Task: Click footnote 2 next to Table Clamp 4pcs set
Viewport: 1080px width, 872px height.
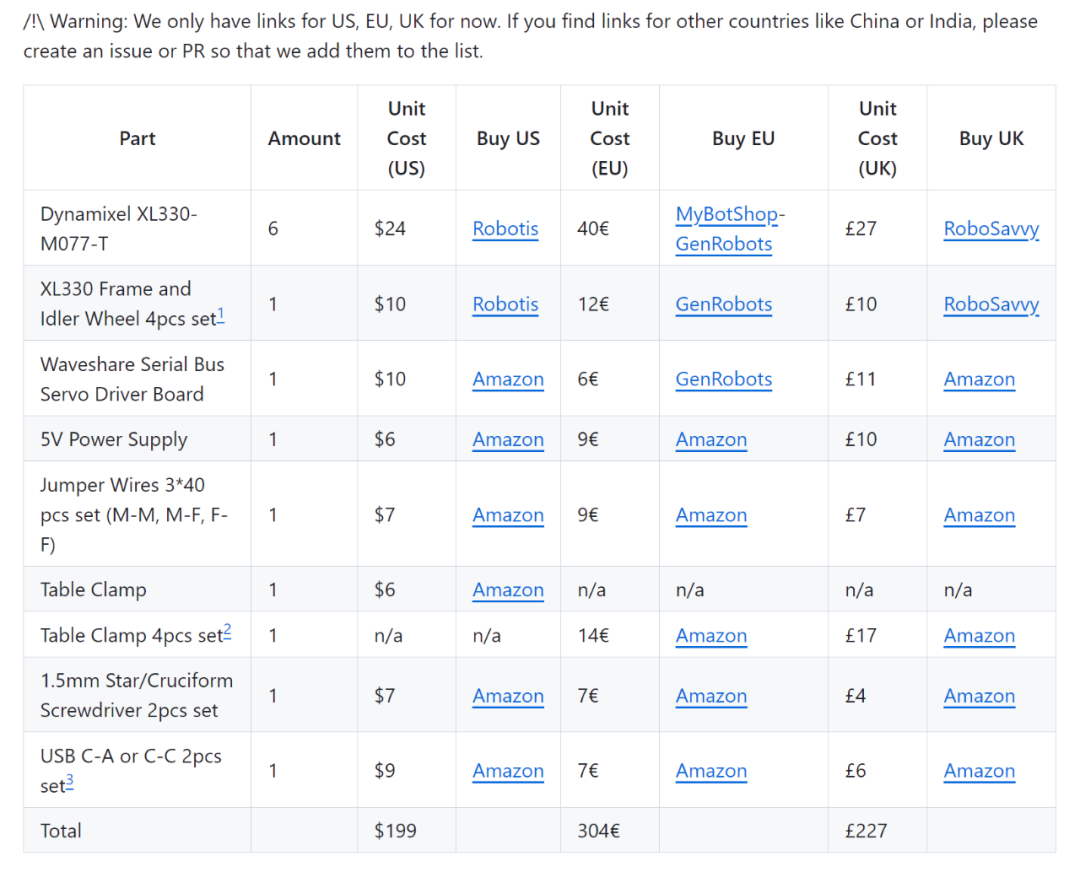Action: point(228,631)
